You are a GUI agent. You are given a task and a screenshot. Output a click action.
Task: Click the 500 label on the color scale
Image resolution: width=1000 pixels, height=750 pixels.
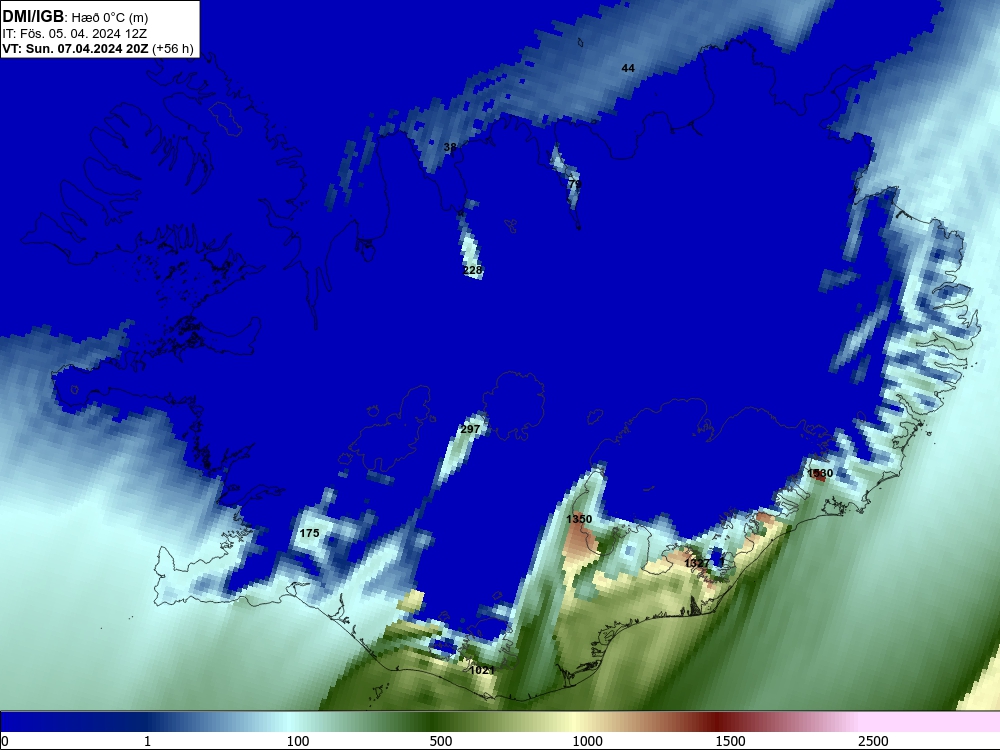441,741
